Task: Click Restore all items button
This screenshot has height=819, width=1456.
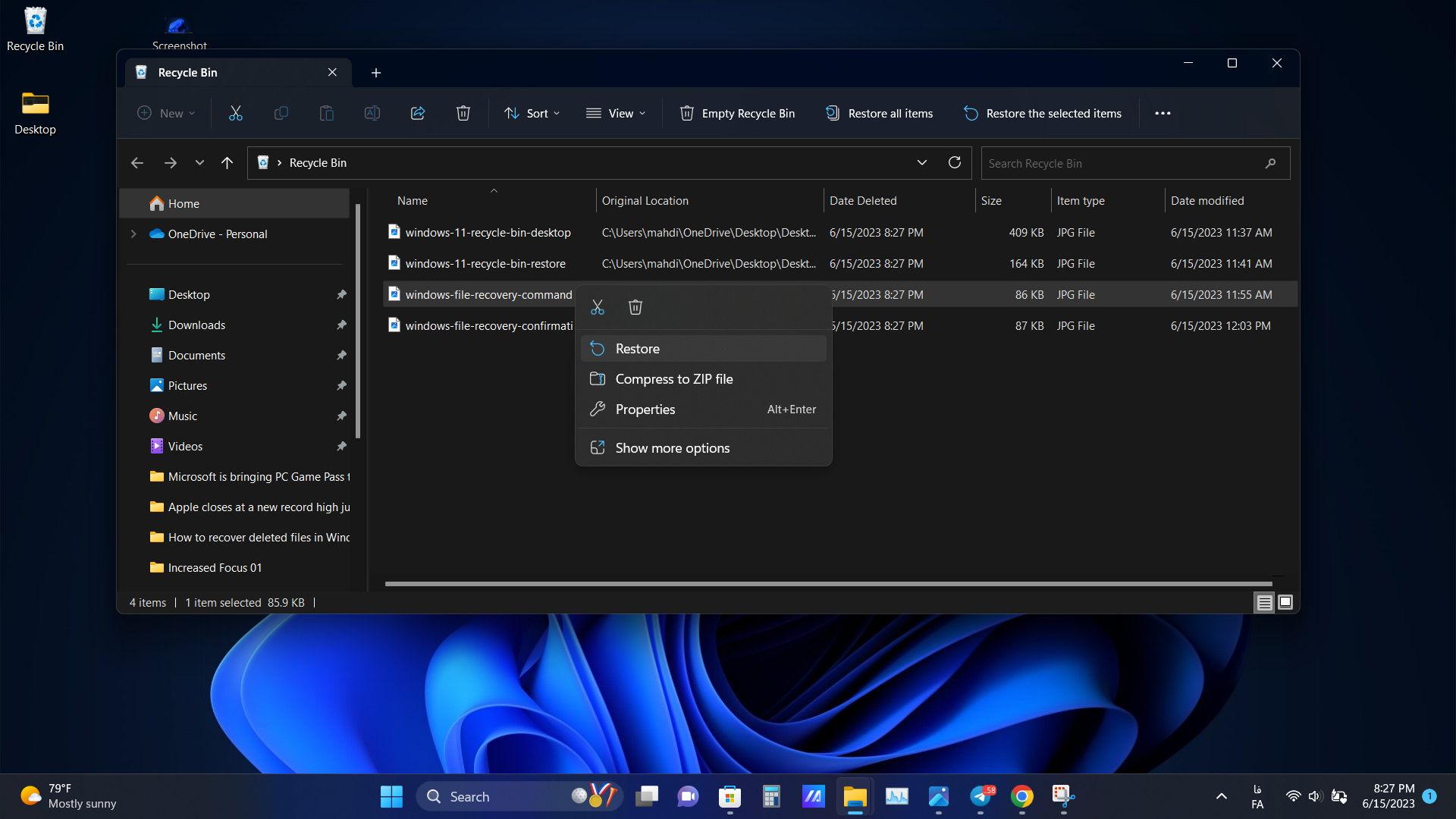Action: click(880, 113)
